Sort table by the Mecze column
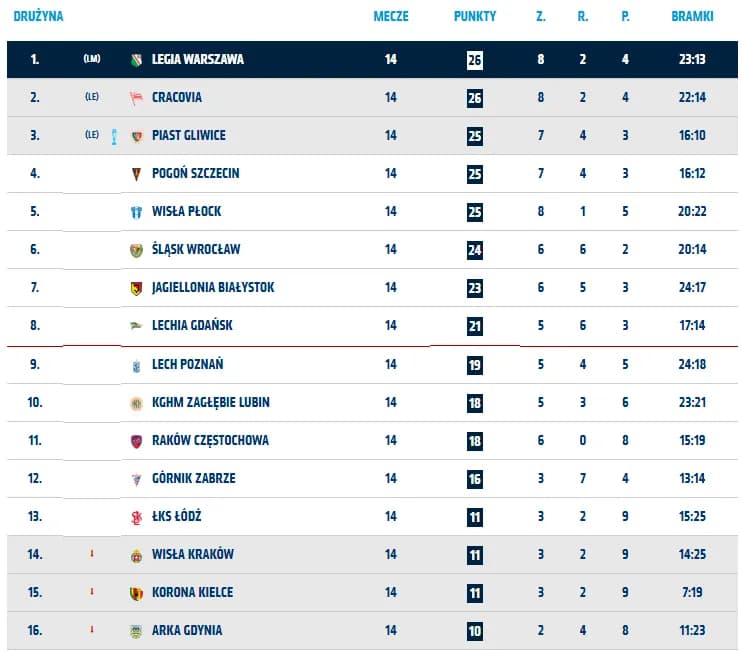 point(391,17)
